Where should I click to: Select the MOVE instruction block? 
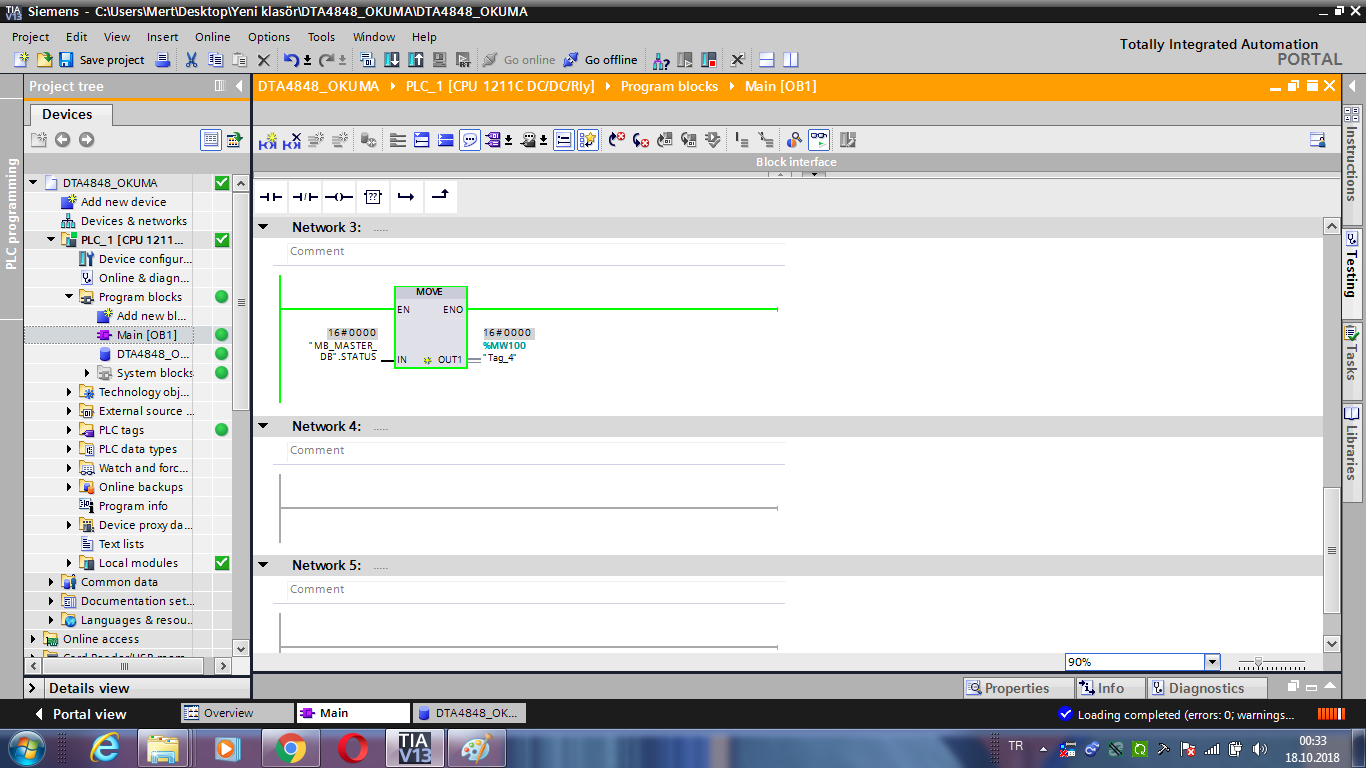(x=430, y=327)
